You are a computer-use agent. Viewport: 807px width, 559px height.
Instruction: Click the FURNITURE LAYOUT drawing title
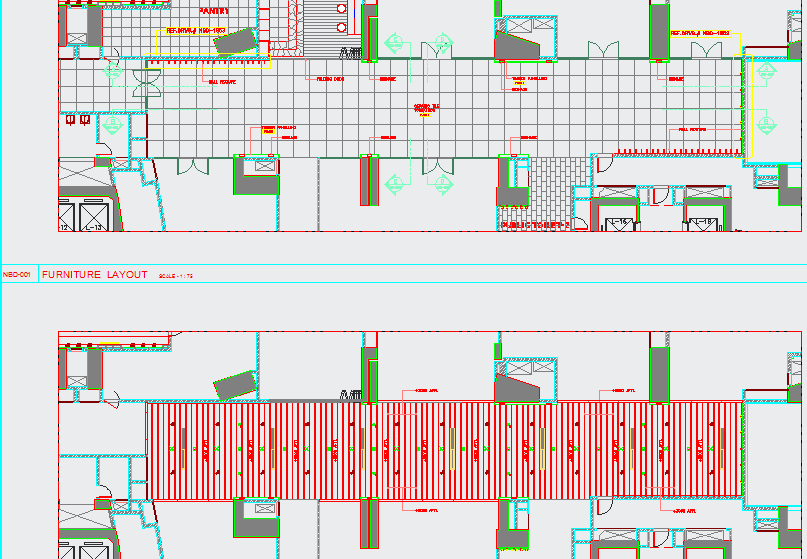(95, 274)
